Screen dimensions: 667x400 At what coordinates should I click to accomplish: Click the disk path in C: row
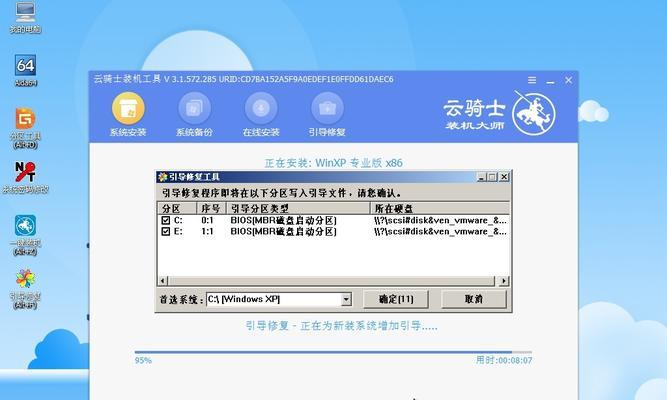click(x=440, y=220)
